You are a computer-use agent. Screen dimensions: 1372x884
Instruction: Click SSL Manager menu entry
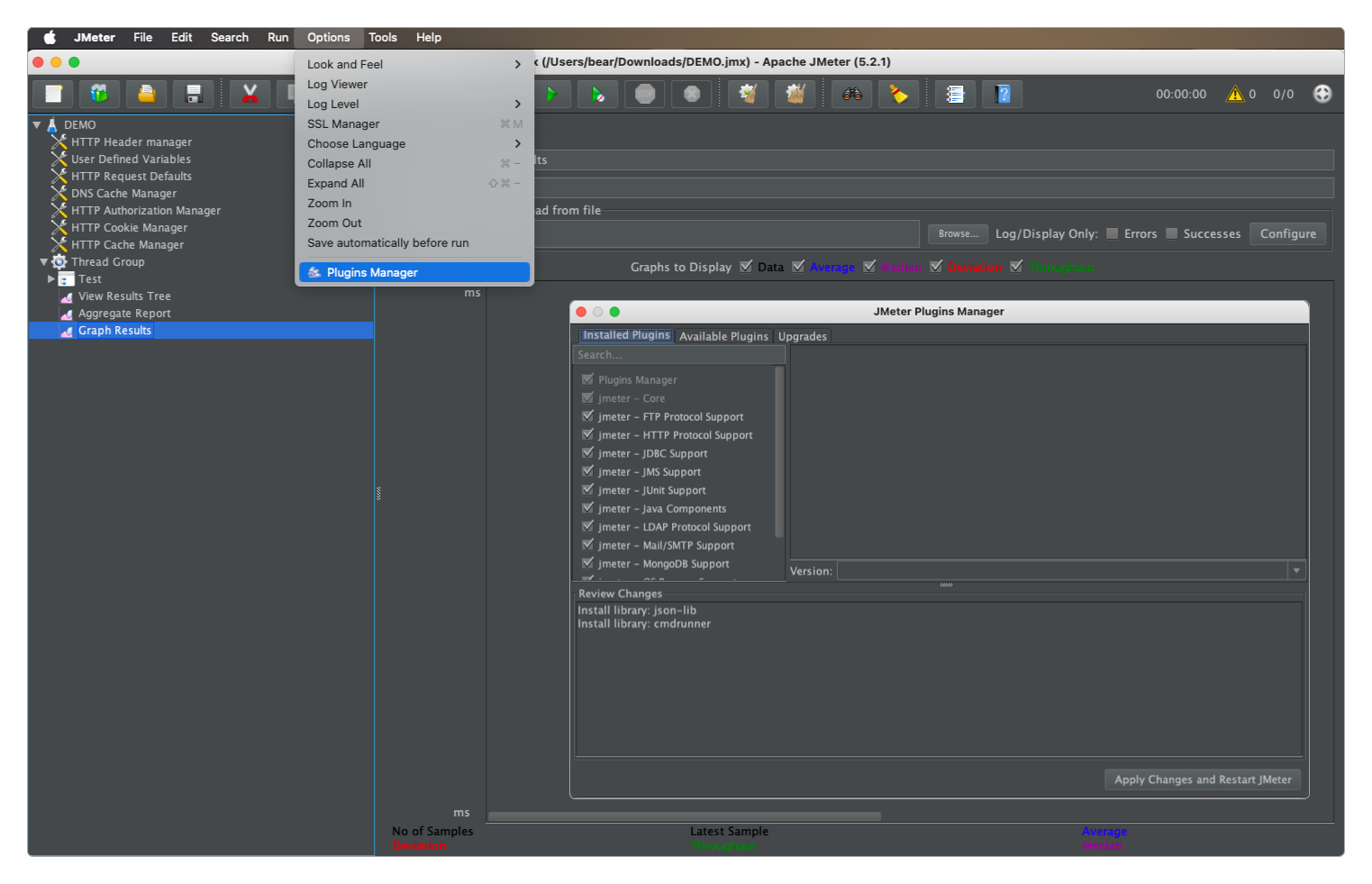click(414, 123)
